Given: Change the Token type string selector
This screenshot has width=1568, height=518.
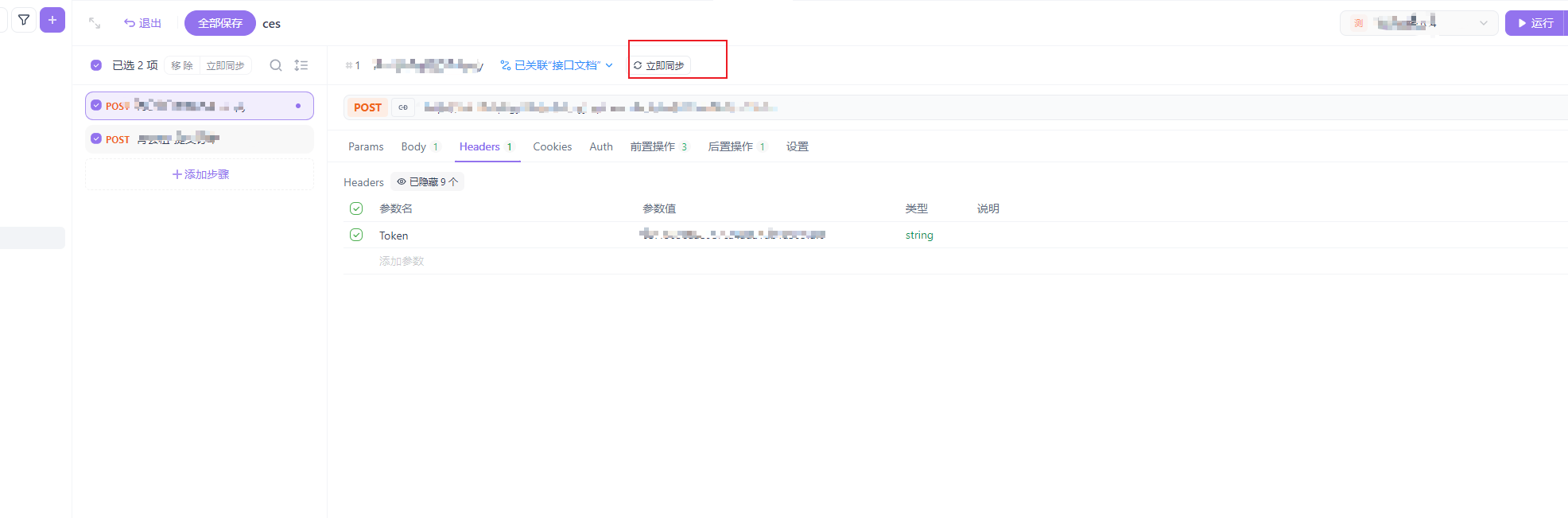Looking at the screenshot, I should [x=919, y=235].
